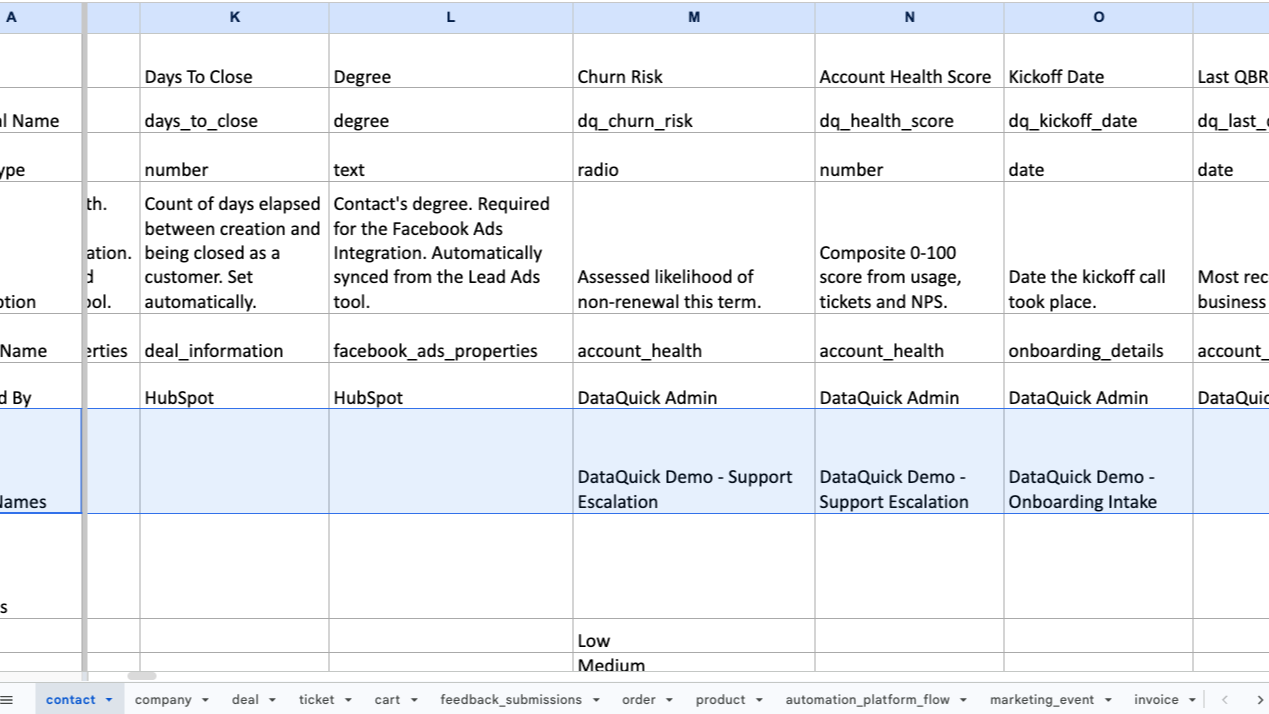Click the 'radio' type cell
Screen dimensions: 1269x714
tap(694, 158)
